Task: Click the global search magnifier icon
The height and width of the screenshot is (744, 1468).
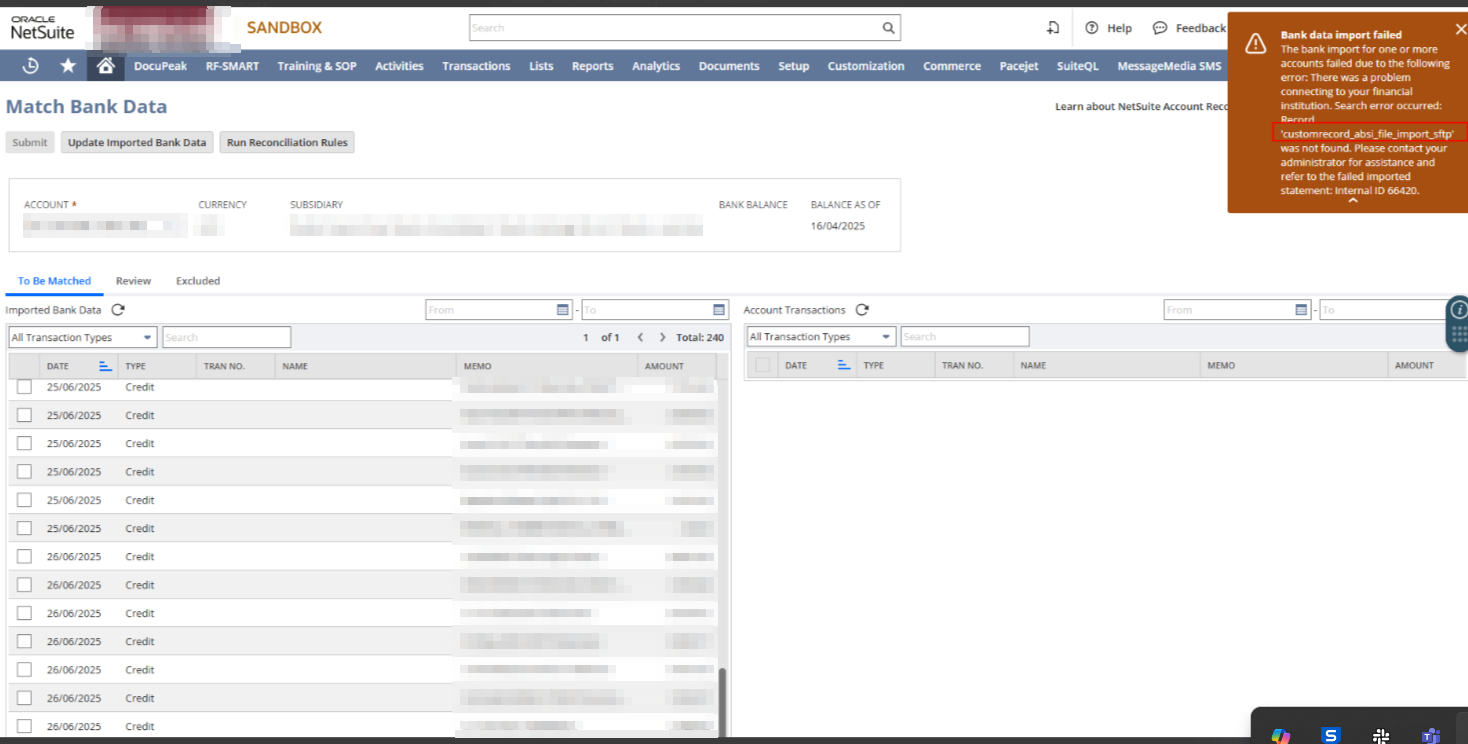Action: point(888,28)
